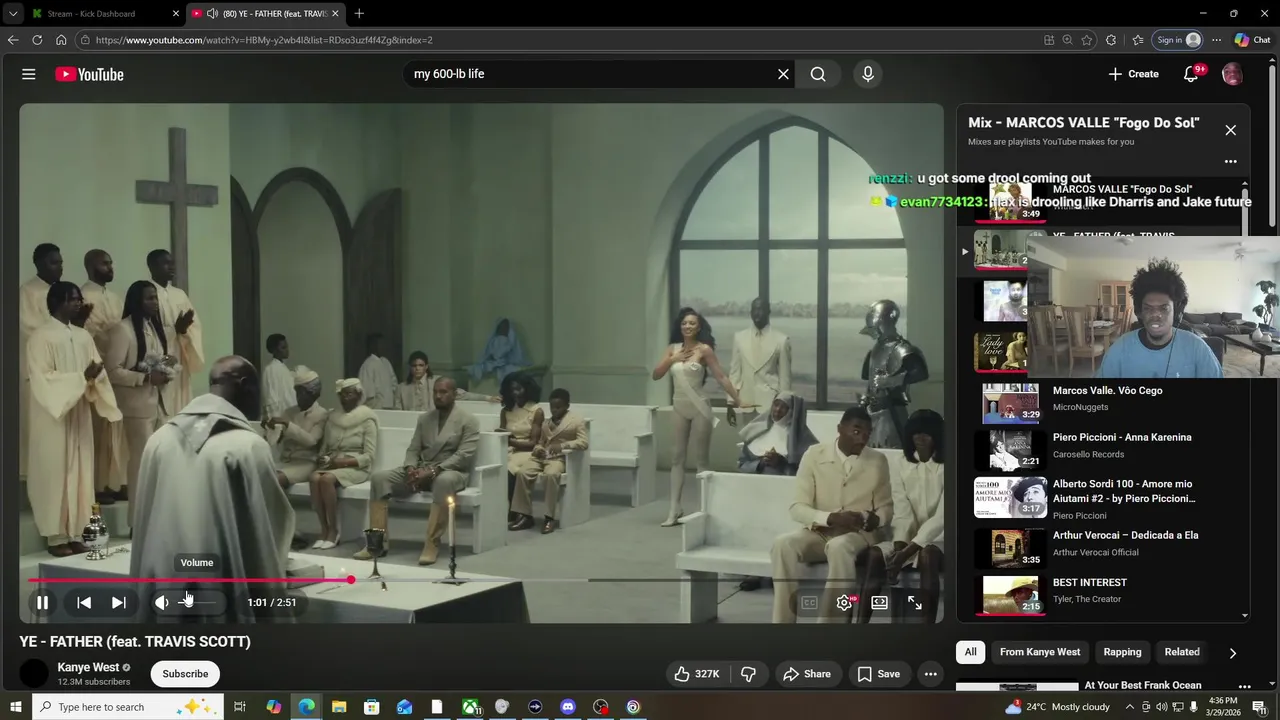The width and height of the screenshot is (1280, 720).
Task: Select the Rapping filter chip
Action: (1122, 652)
